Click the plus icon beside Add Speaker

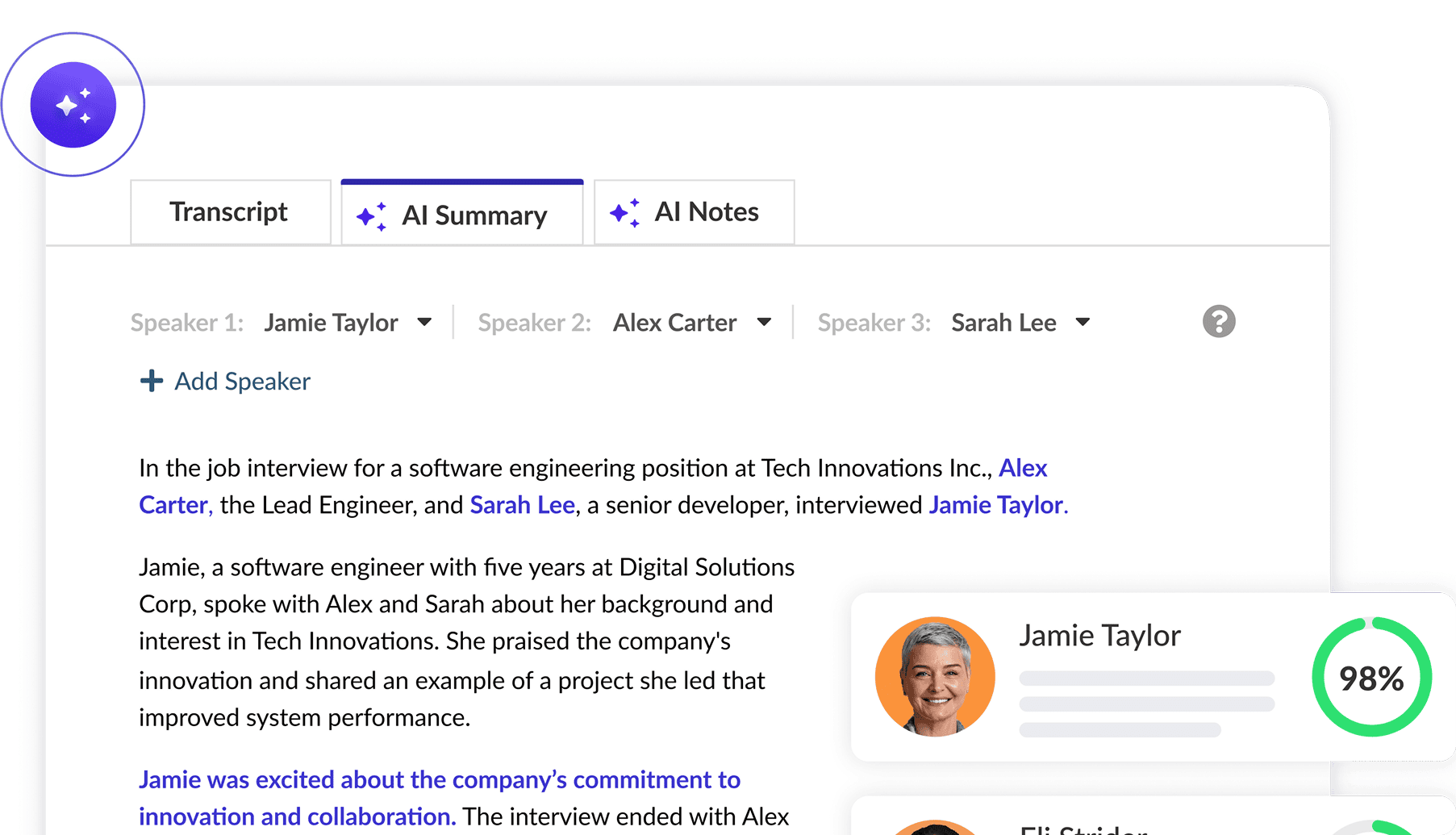point(152,381)
